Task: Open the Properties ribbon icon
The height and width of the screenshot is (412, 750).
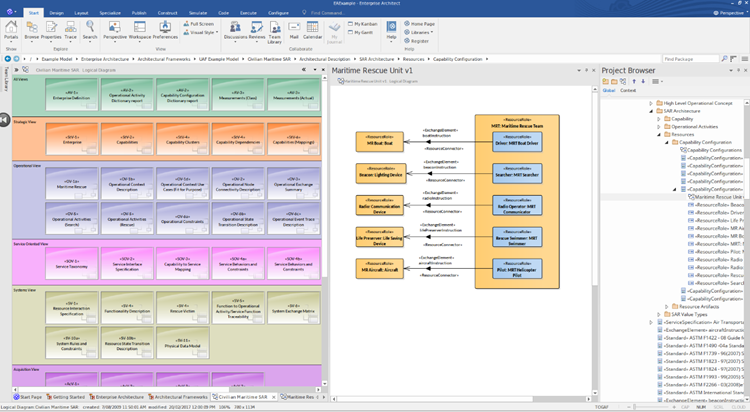Action: [51, 30]
